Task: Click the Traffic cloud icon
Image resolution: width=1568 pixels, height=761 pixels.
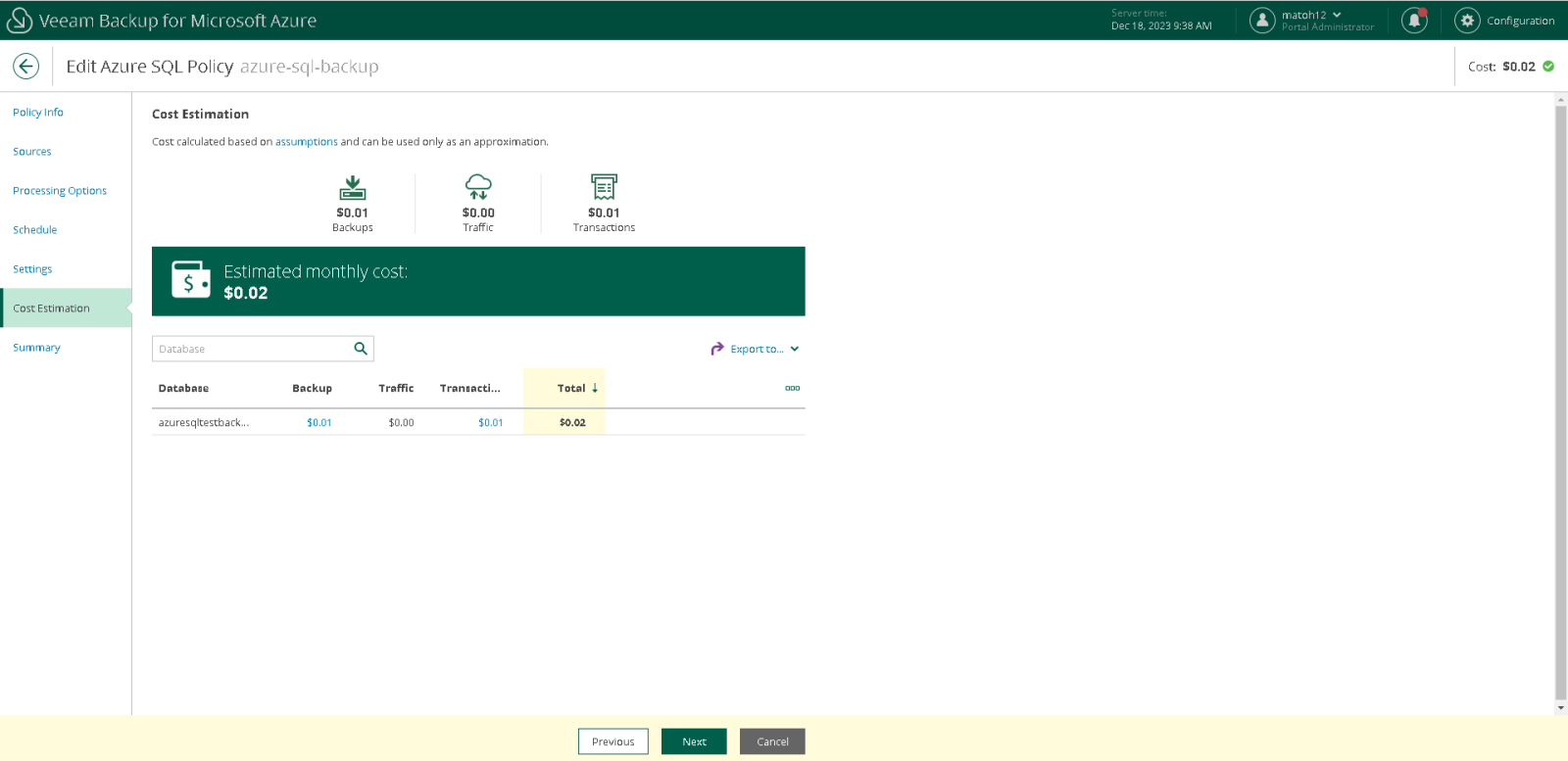Action: click(x=478, y=187)
